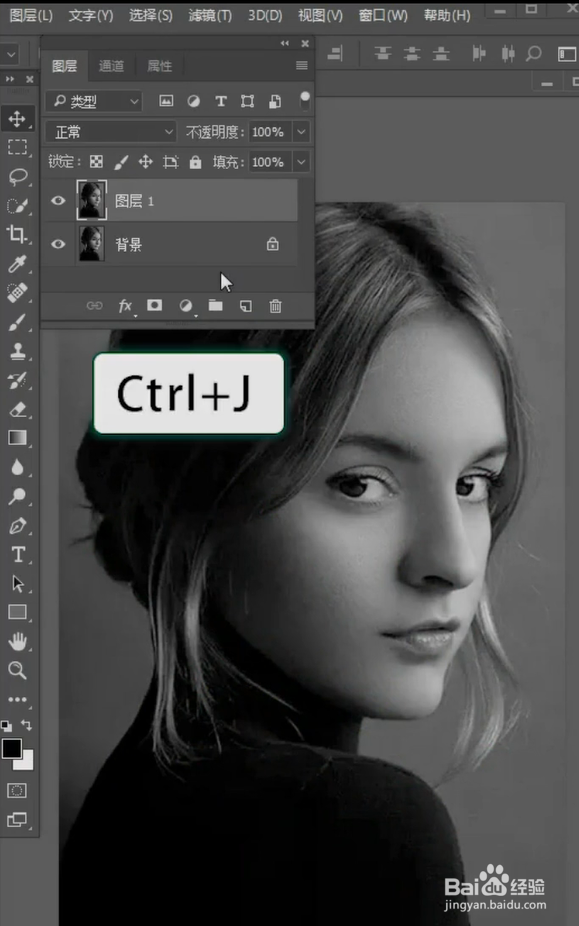Link selected layers
Viewport: 579px width, 926px height.
[95, 306]
